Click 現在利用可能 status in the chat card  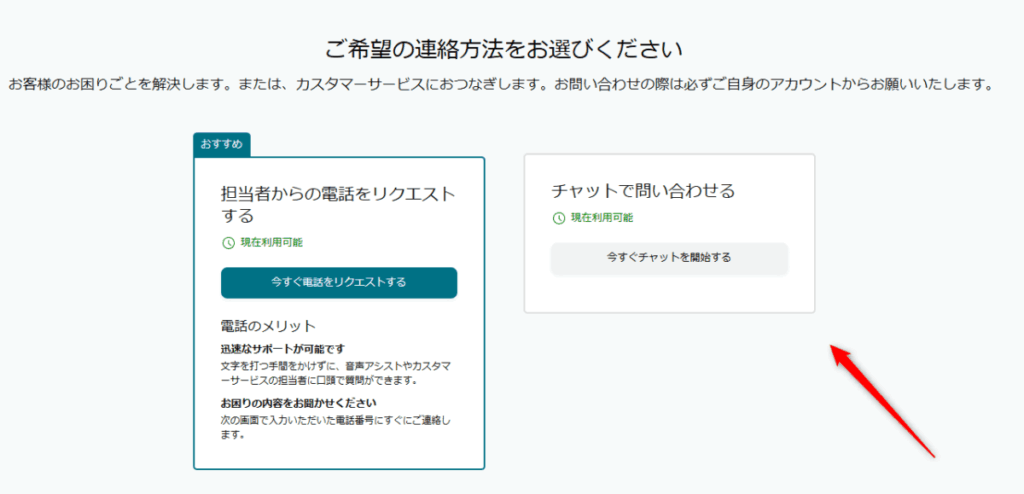tap(601, 217)
